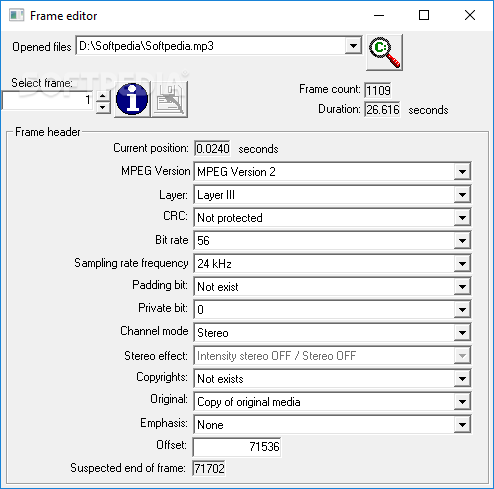Viewport: 494px width, 489px height.
Task: Click the Select frame number field
Action: pos(47,100)
